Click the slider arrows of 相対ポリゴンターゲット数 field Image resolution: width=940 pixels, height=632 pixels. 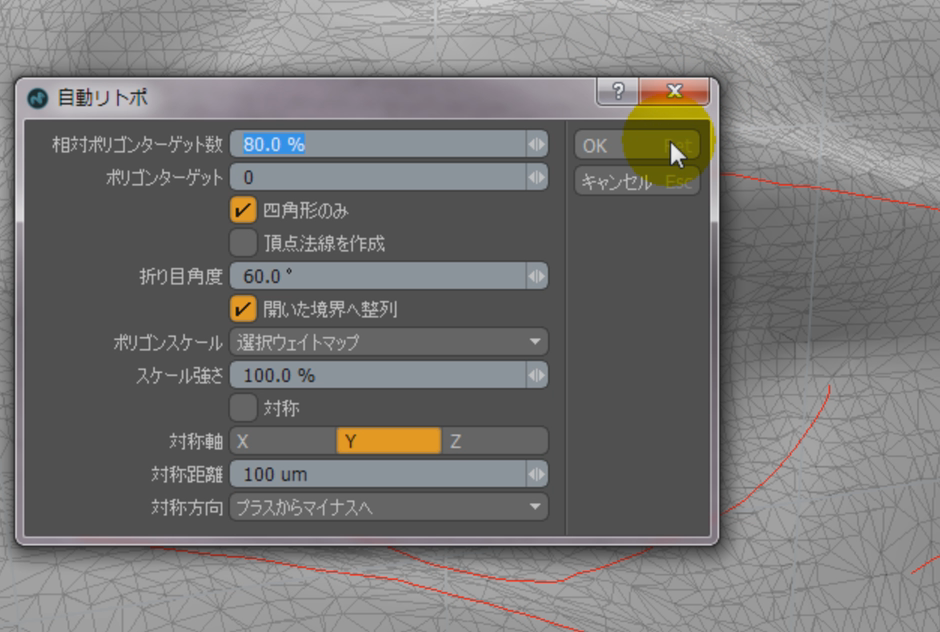537,144
